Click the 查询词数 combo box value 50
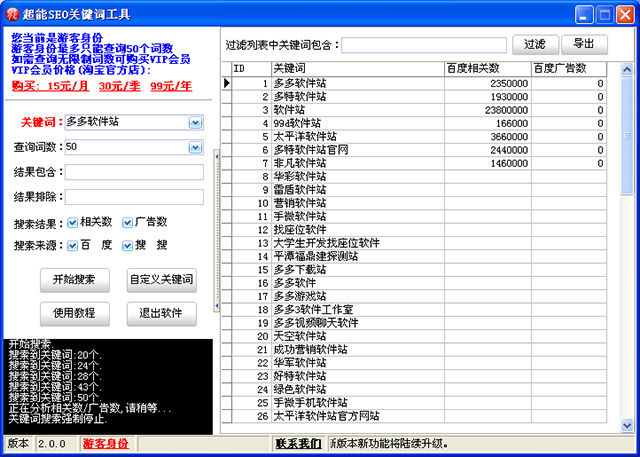The height and width of the screenshot is (457, 640). (71, 147)
